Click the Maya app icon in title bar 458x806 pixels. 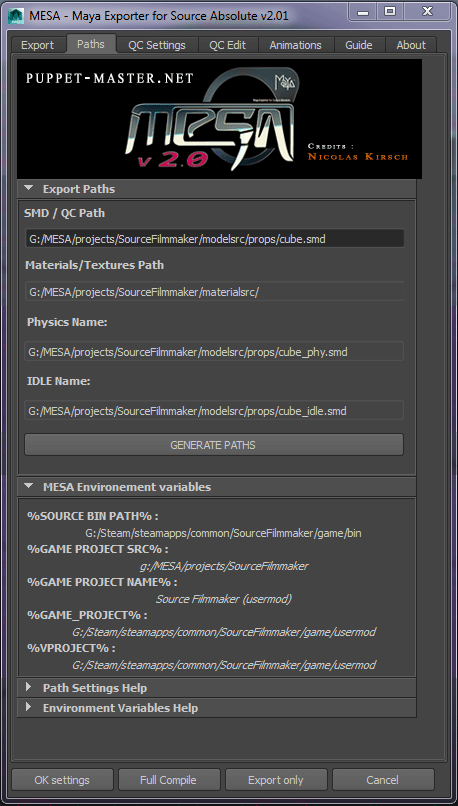click(x=17, y=15)
